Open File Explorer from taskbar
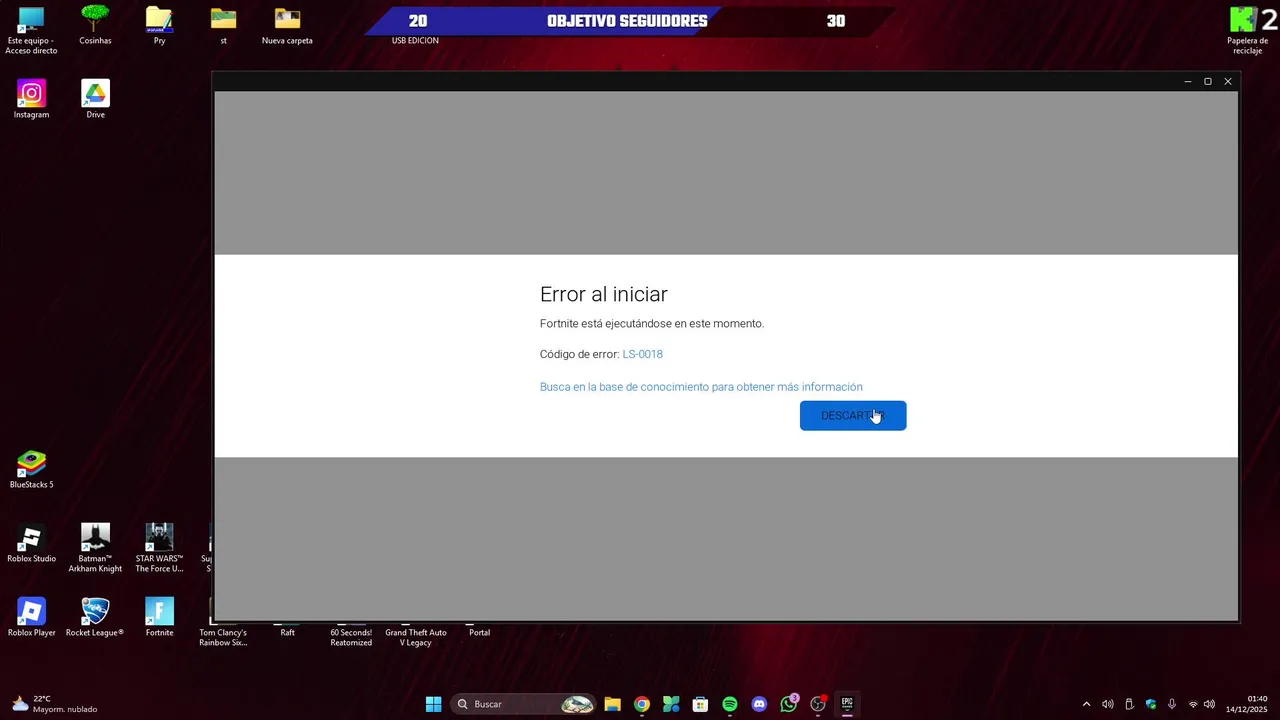Image resolution: width=1280 pixels, height=720 pixels. [x=613, y=704]
